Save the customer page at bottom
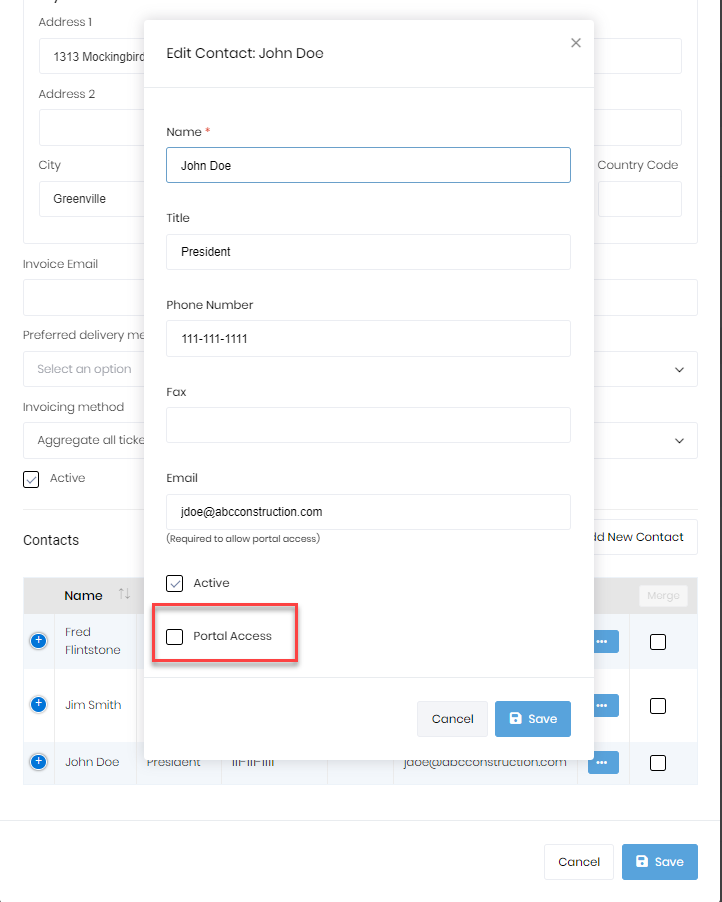 (x=659, y=861)
